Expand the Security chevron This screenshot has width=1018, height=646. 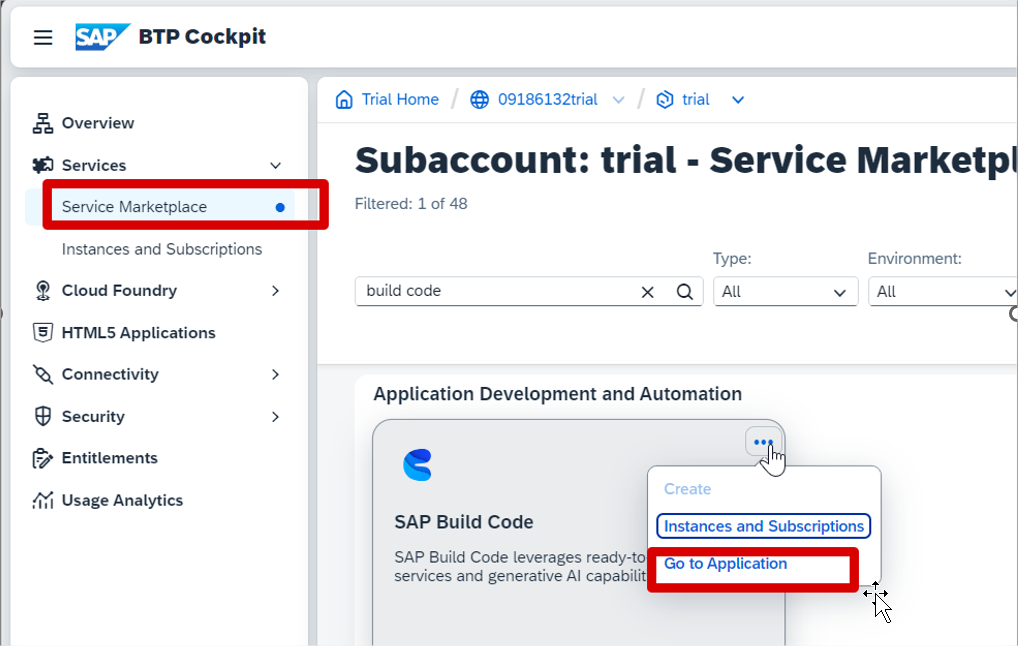coord(275,417)
